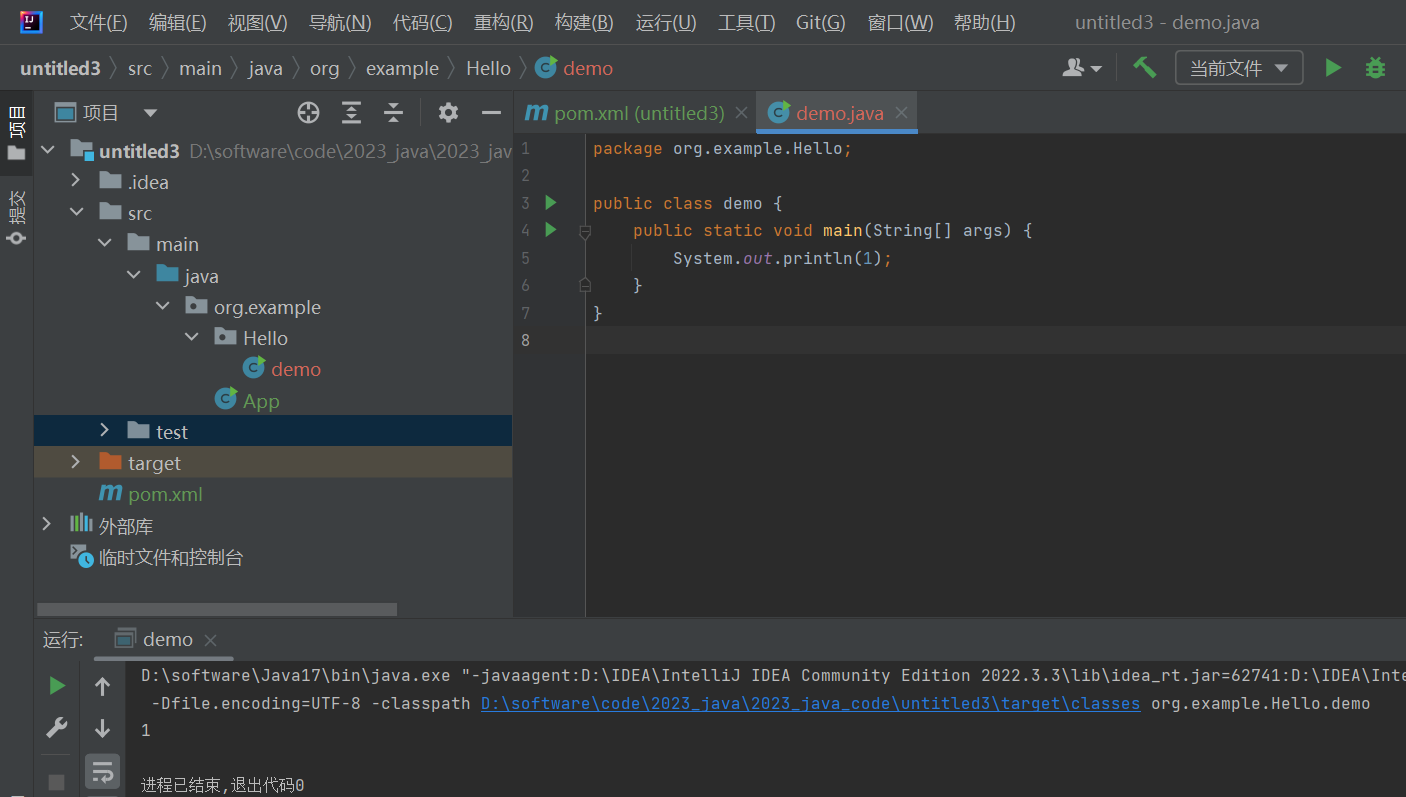Collapse the java source folder
The image size is (1406, 797).
(133, 276)
